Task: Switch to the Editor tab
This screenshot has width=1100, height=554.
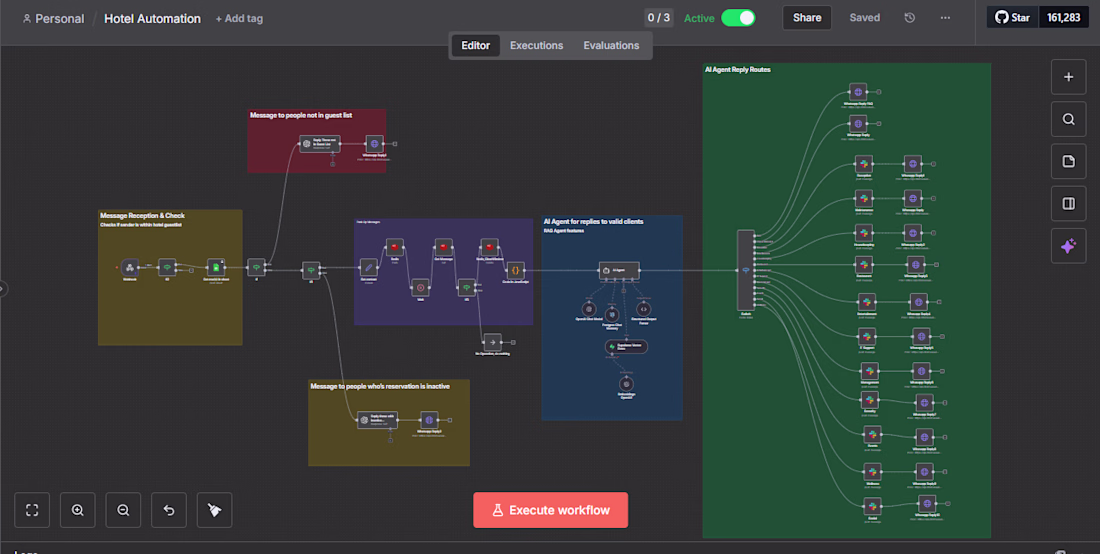Action: click(x=476, y=46)
